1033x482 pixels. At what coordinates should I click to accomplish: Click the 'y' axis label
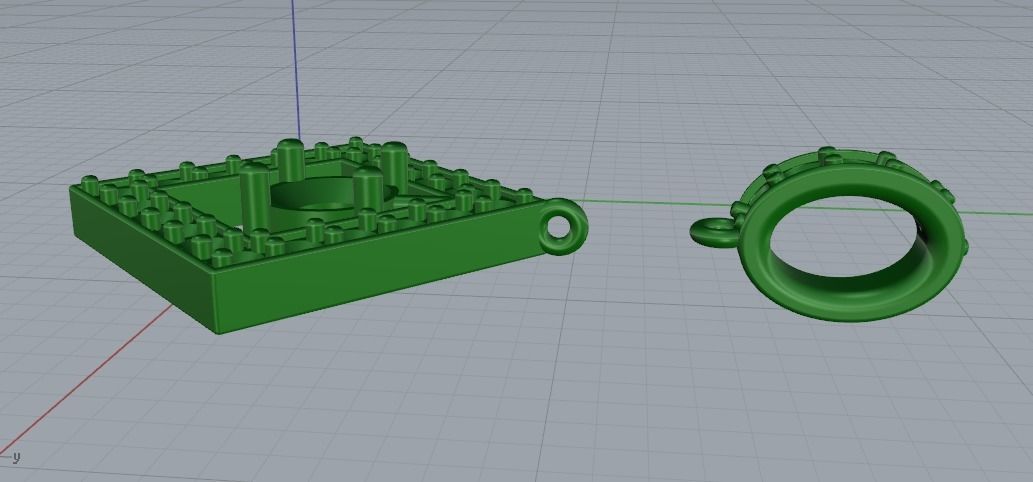pos(16,456)
